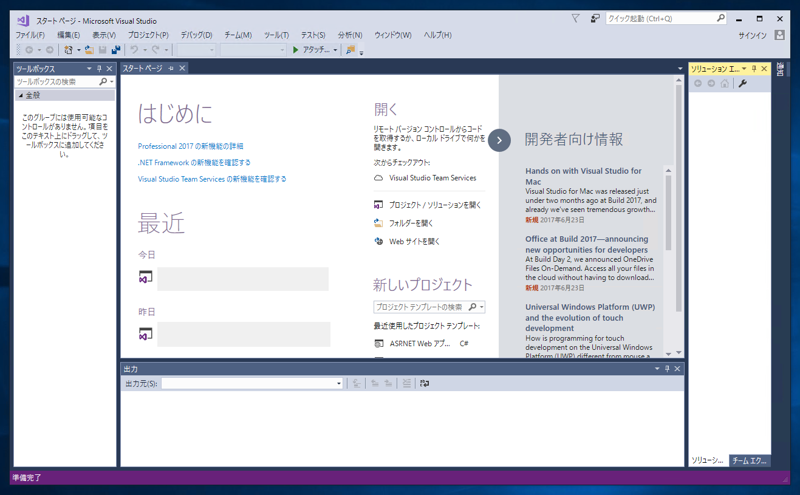Open Professional 2017 の新機能の詳細 link
800x495 pixels.
click(x=190, y=146)
